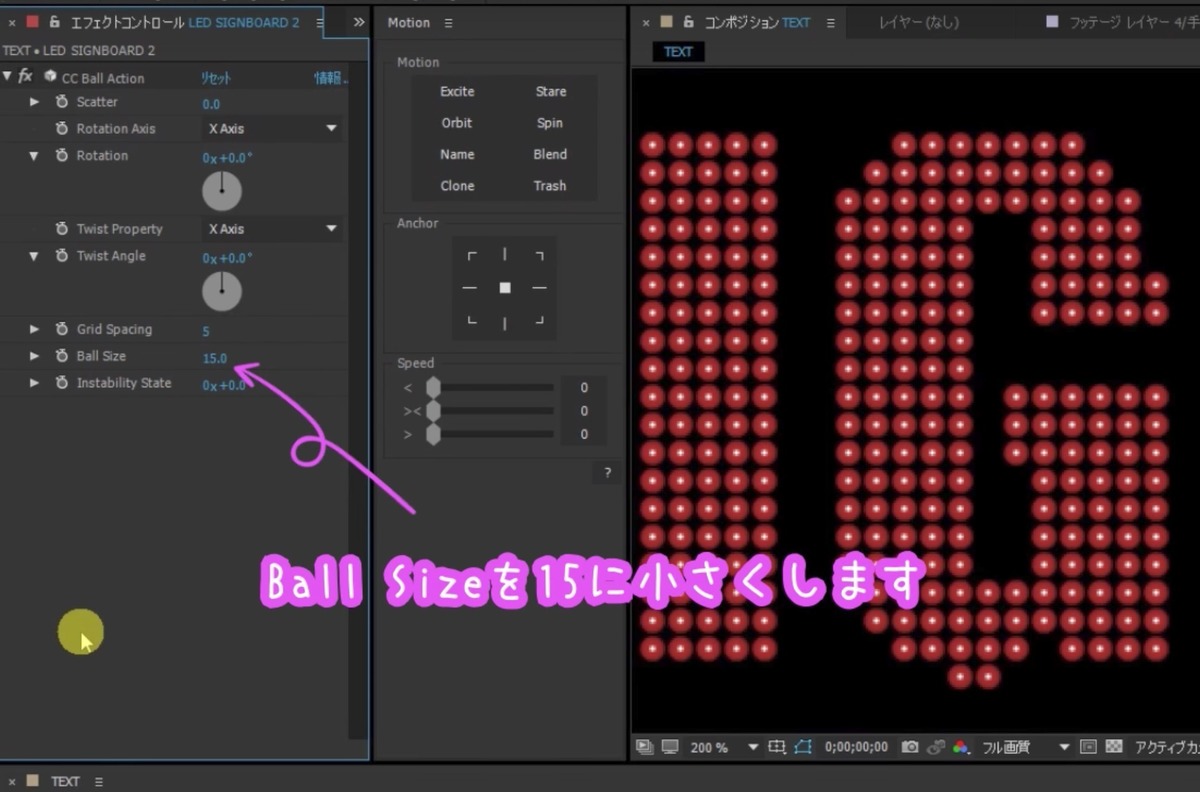Click the リセット reset link for CC Ball Action
This screenshot has height=792, width=1200.
pos(215,77)
